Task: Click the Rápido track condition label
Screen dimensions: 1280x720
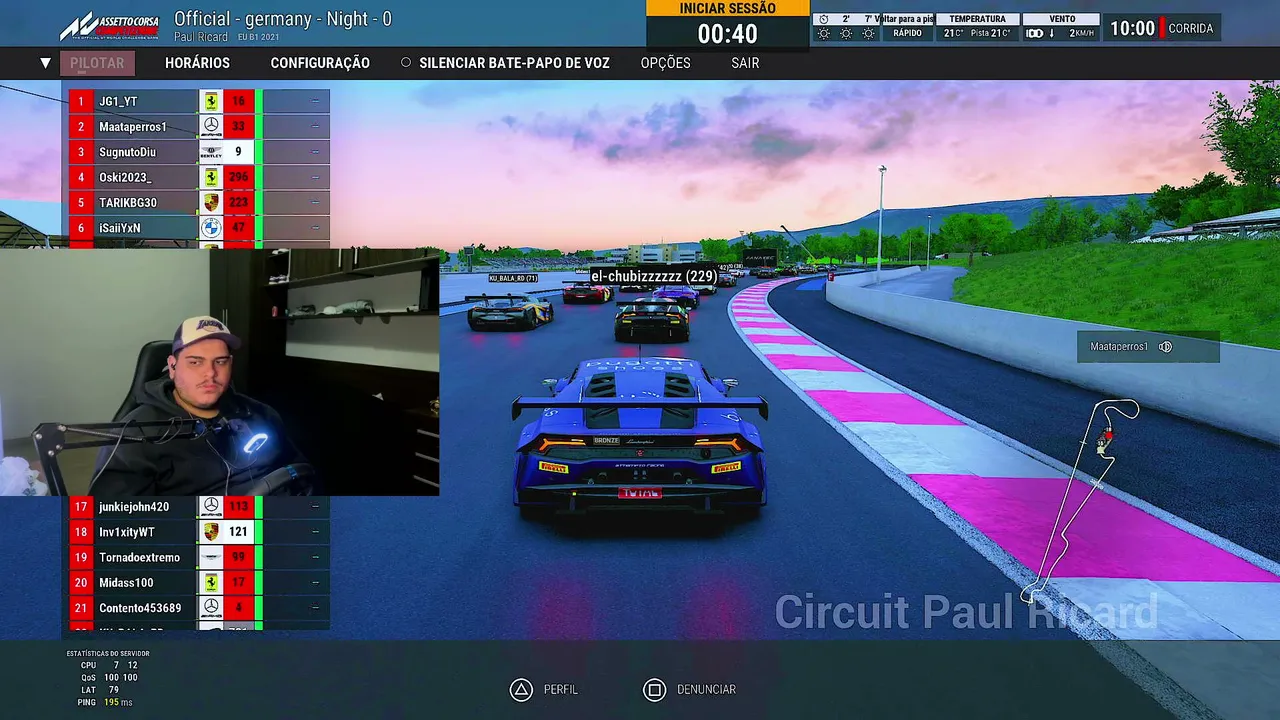Action: [x=908, y=33]
